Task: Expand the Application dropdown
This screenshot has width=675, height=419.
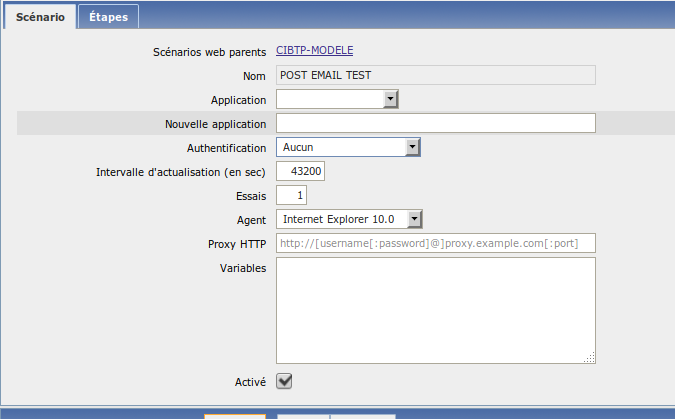Action: click(391, 99)
